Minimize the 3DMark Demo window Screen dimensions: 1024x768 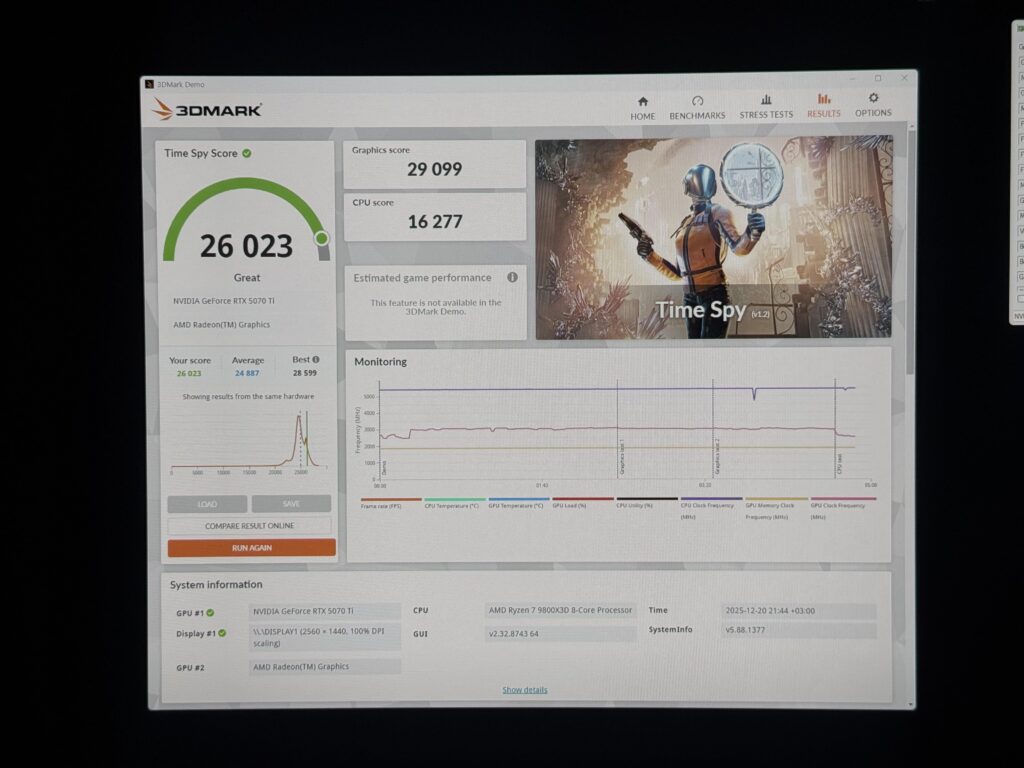[x=852, y=78]
